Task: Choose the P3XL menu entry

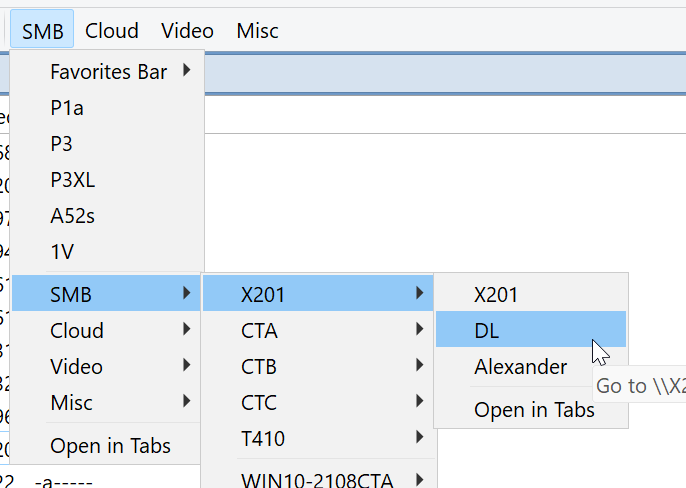Action: 72,180
